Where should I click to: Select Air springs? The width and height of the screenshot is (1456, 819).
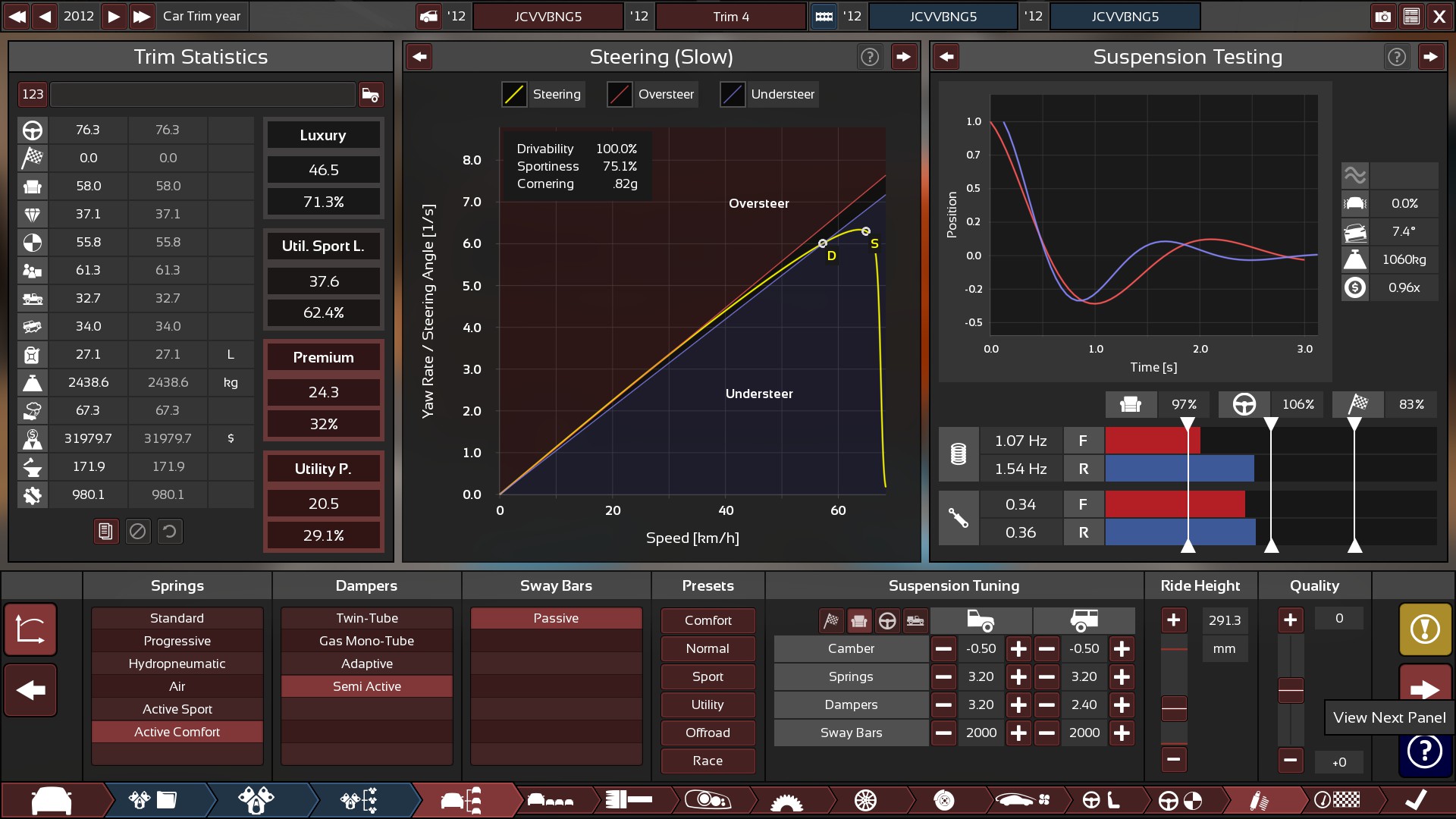pos(177,686)
